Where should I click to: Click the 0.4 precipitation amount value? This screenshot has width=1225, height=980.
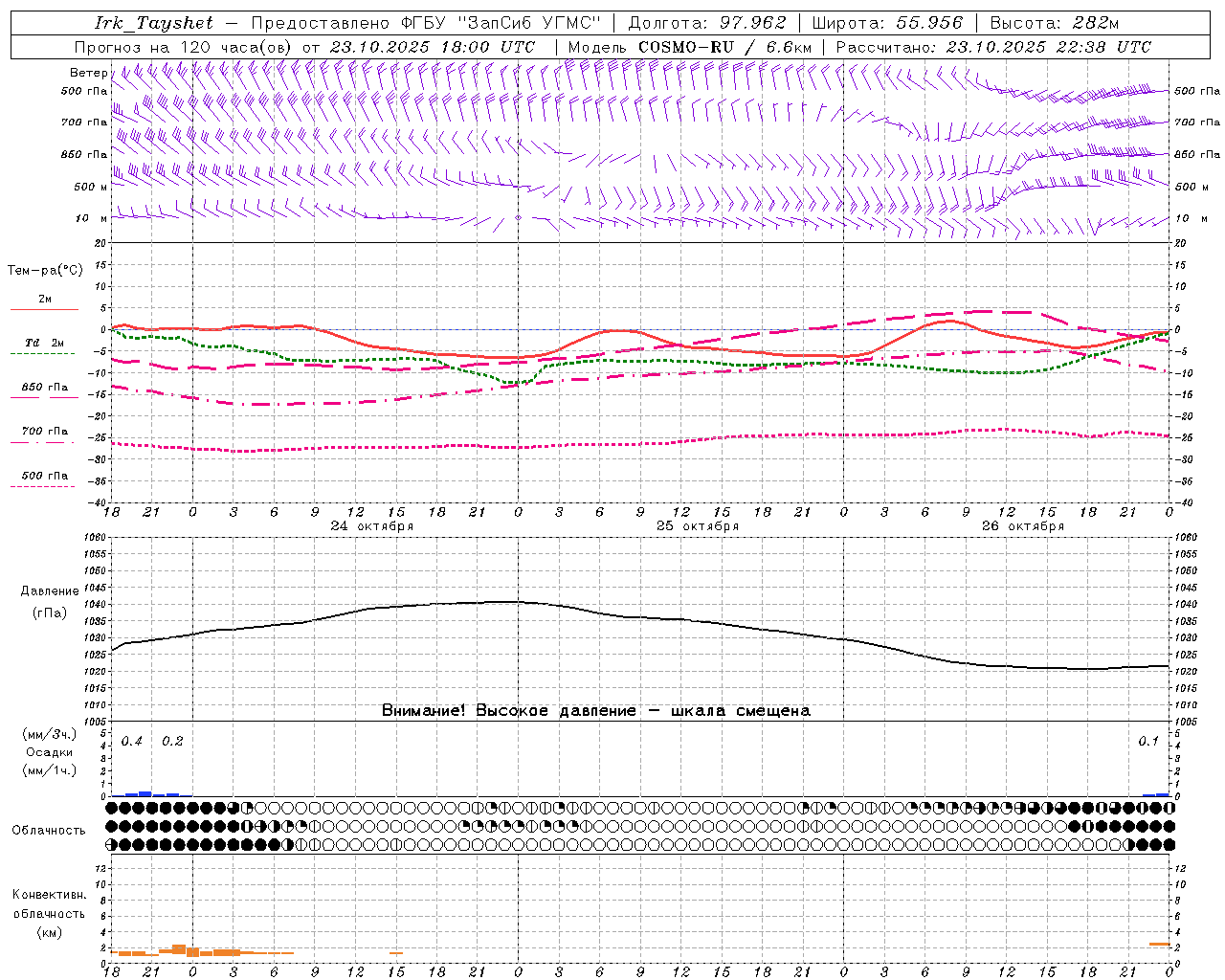(x=132, y=742)
